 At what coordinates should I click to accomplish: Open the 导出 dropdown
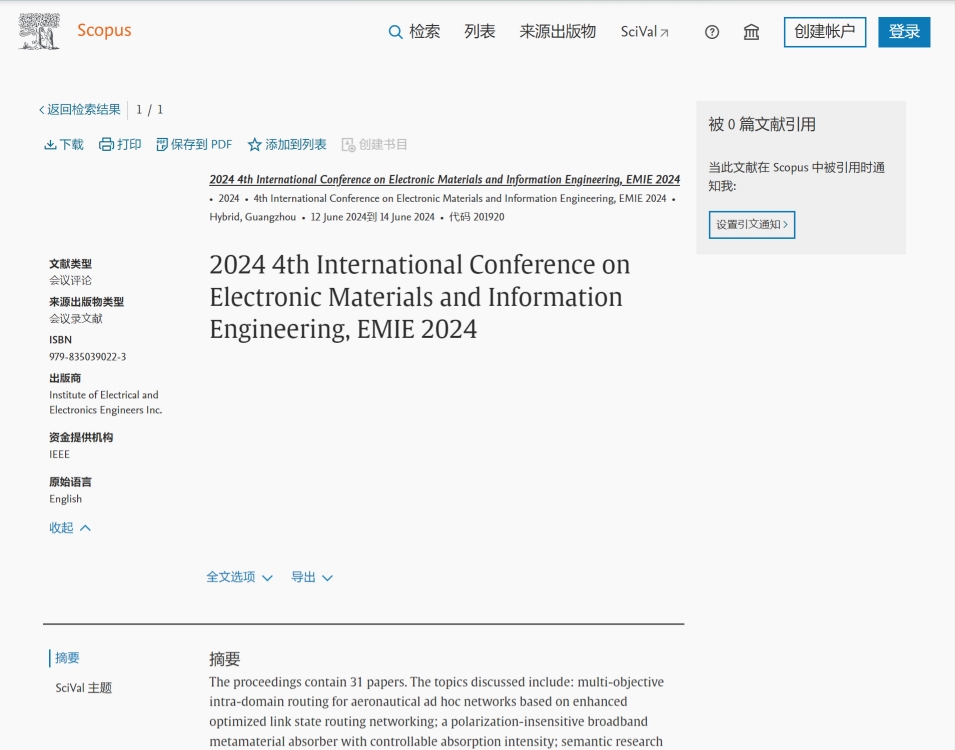pos(311,577)
